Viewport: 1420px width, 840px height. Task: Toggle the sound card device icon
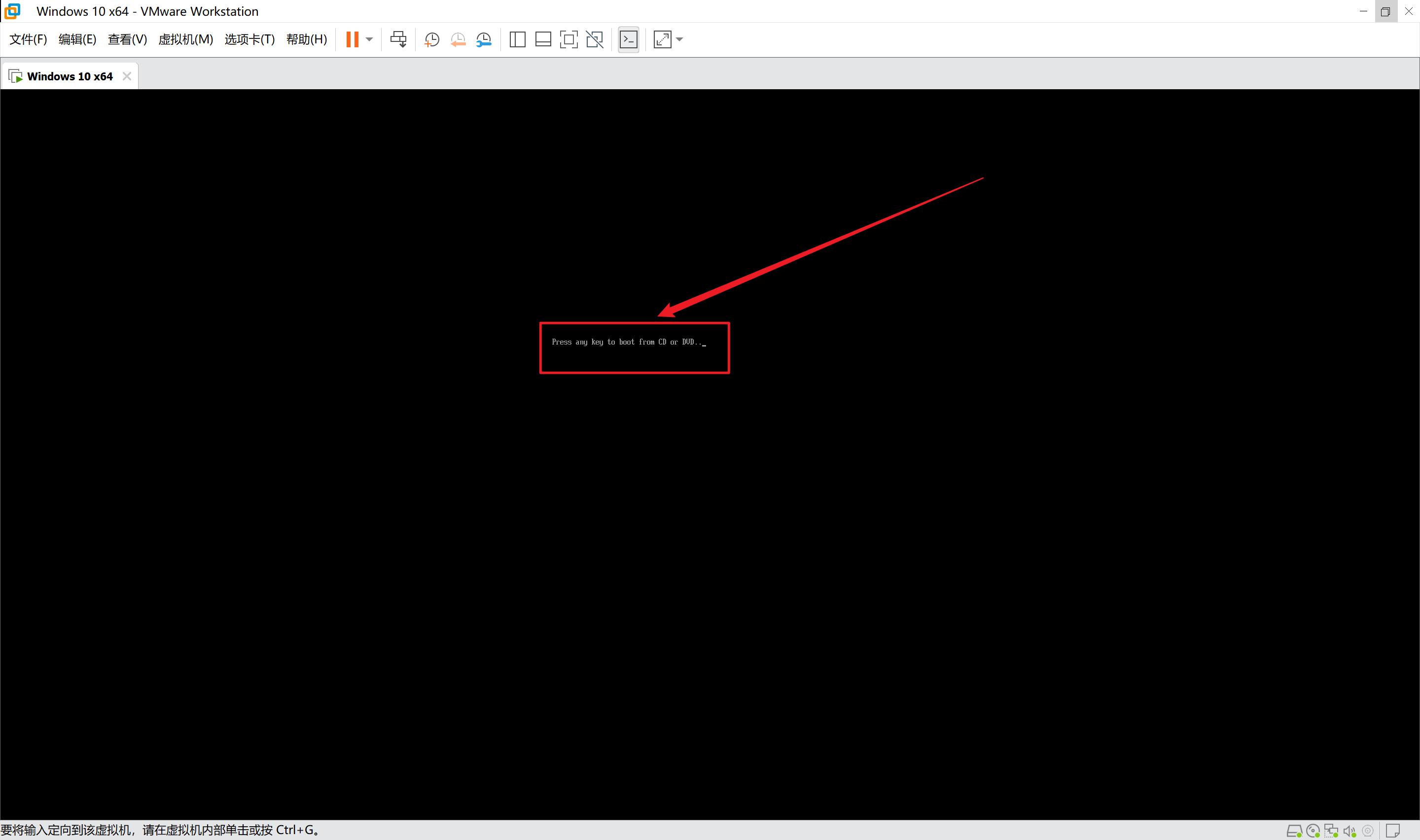coord(1350,831)
